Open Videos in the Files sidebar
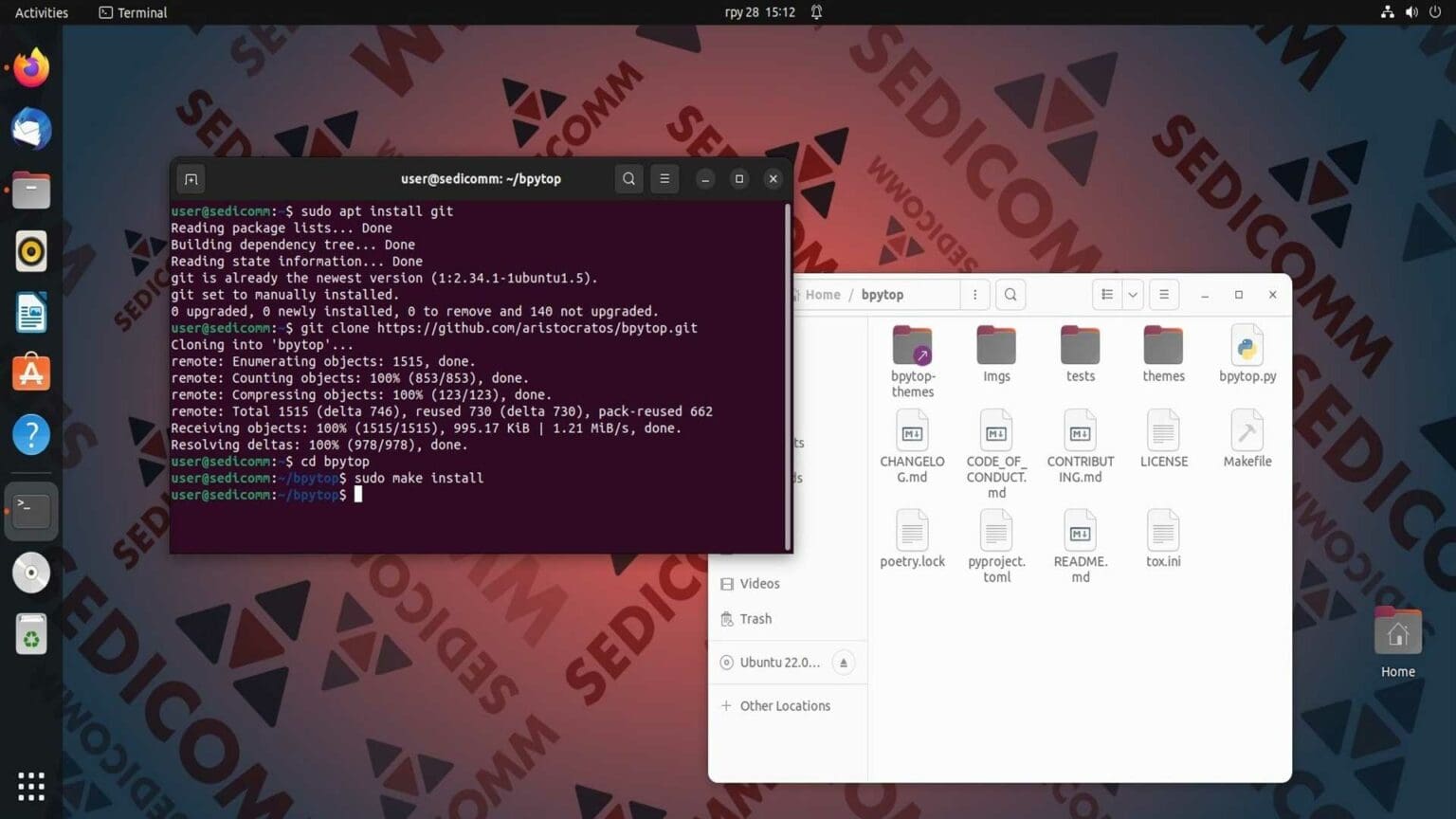1456x819 pixels. point(787,584)
